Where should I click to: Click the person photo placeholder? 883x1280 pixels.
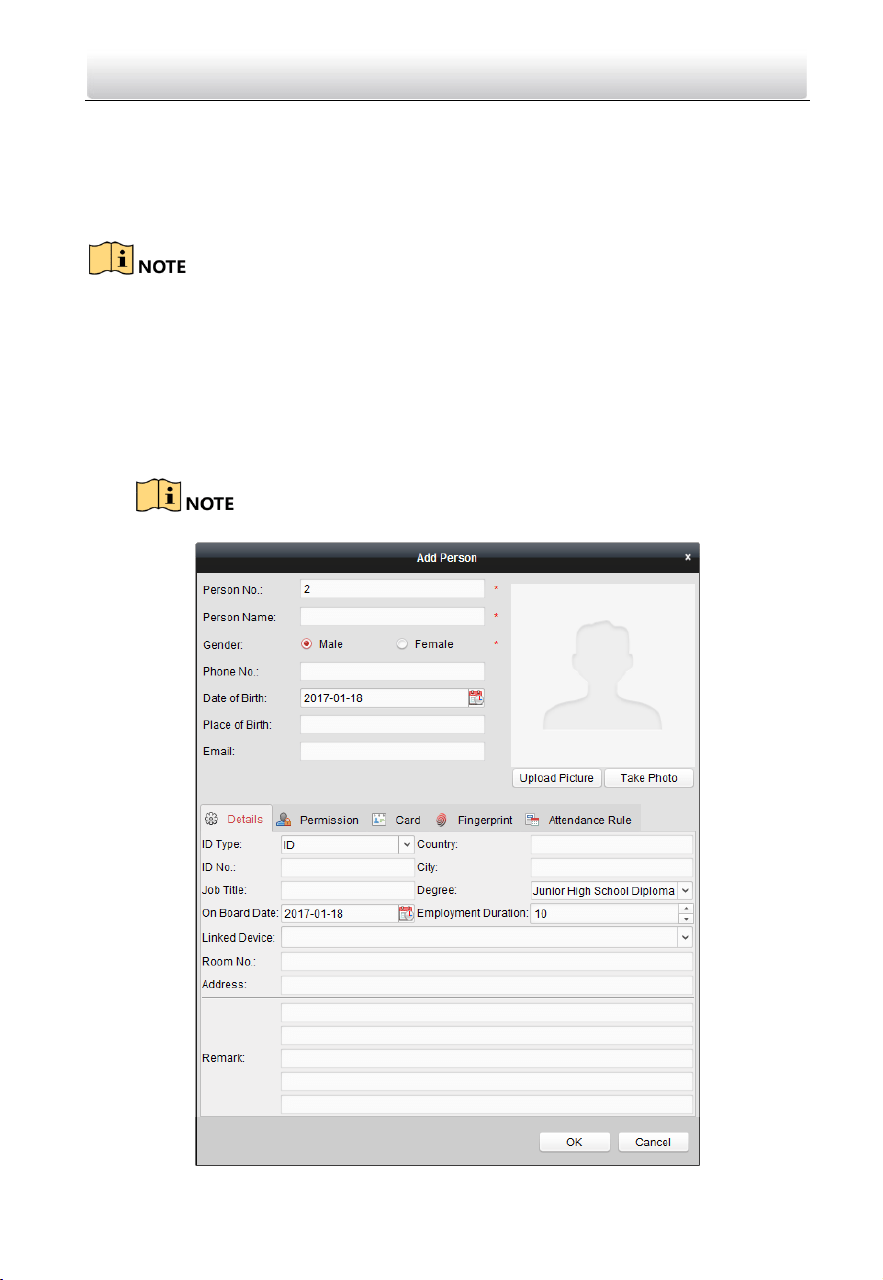(x=602, y=675)
